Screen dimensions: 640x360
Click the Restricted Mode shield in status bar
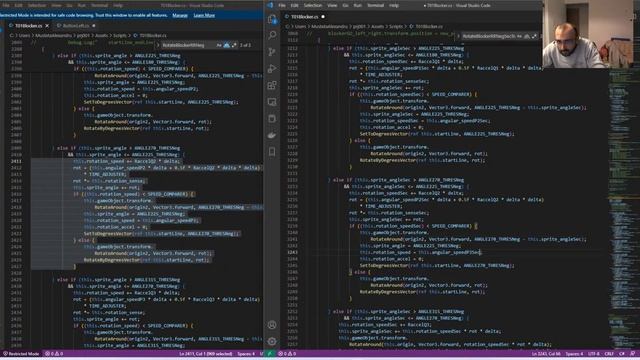pyautogui.click(x=21, y=354)
